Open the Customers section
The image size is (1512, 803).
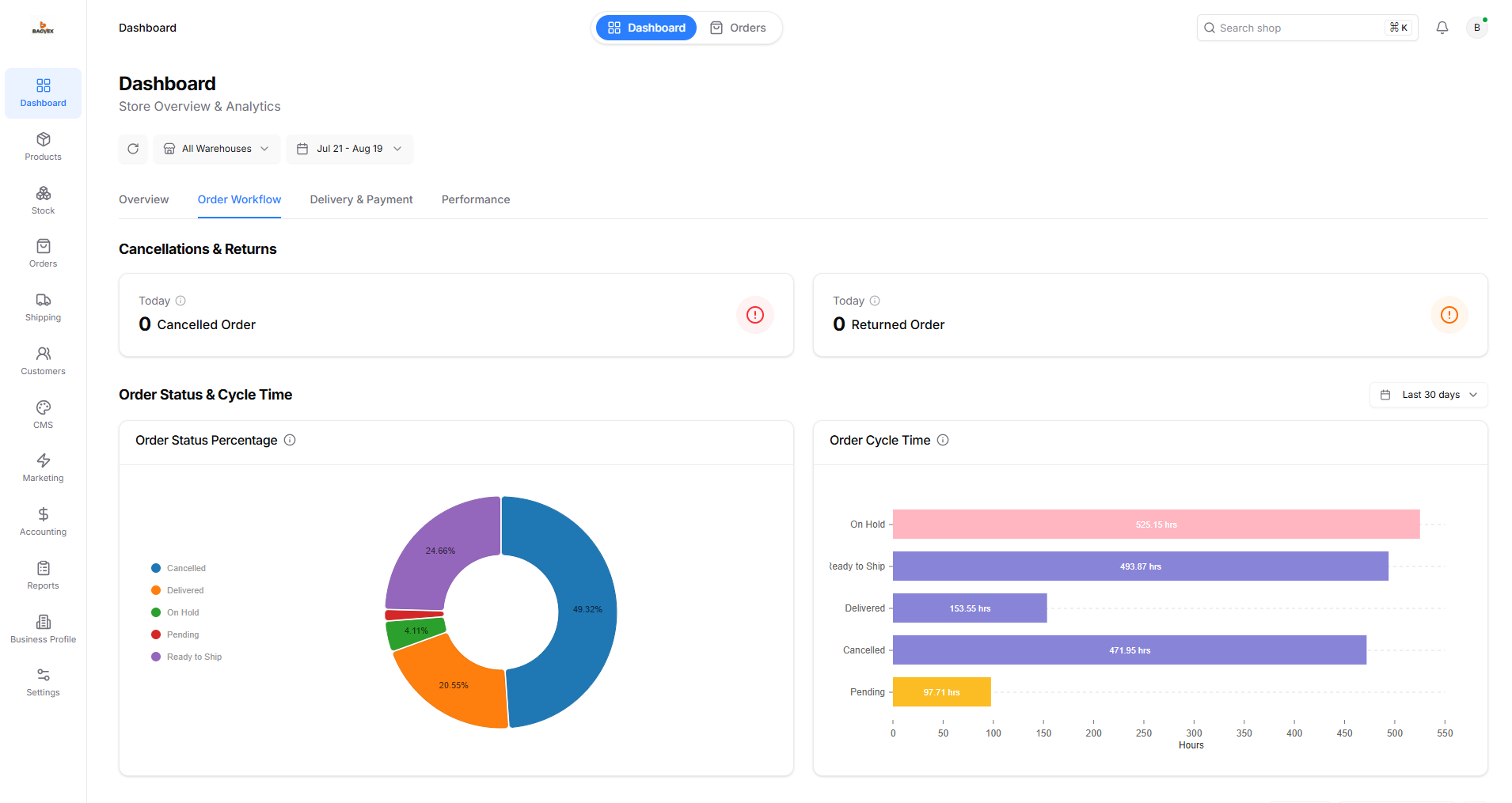pyautogui.click(x=44, y=362)
